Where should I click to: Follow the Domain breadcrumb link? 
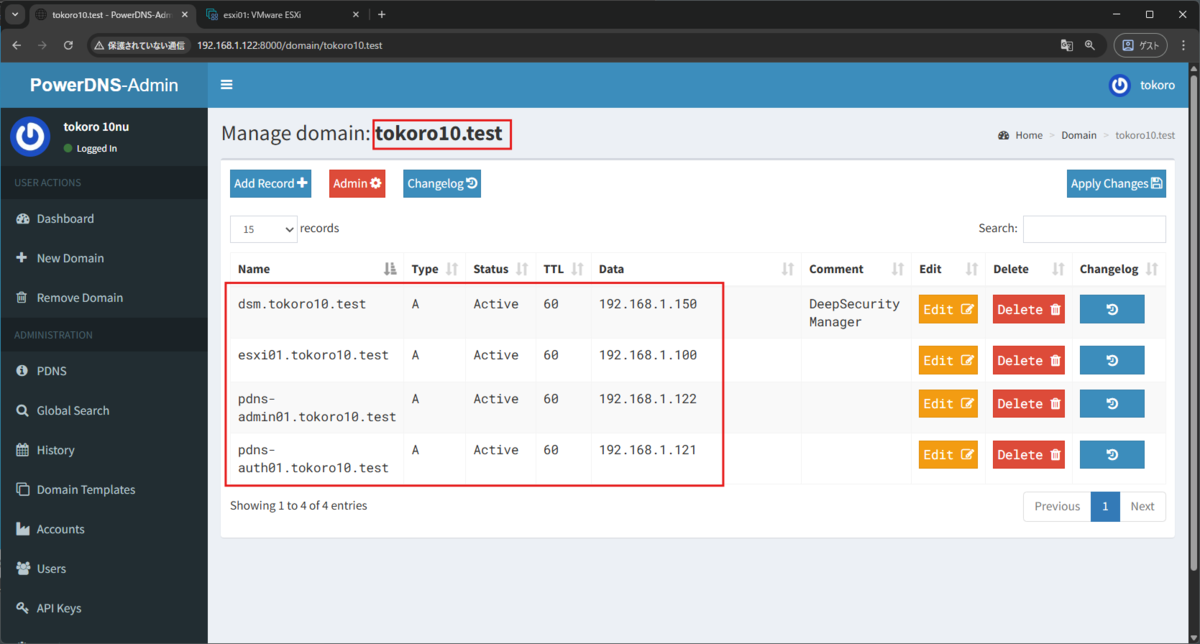click(x=1079, y=135)
